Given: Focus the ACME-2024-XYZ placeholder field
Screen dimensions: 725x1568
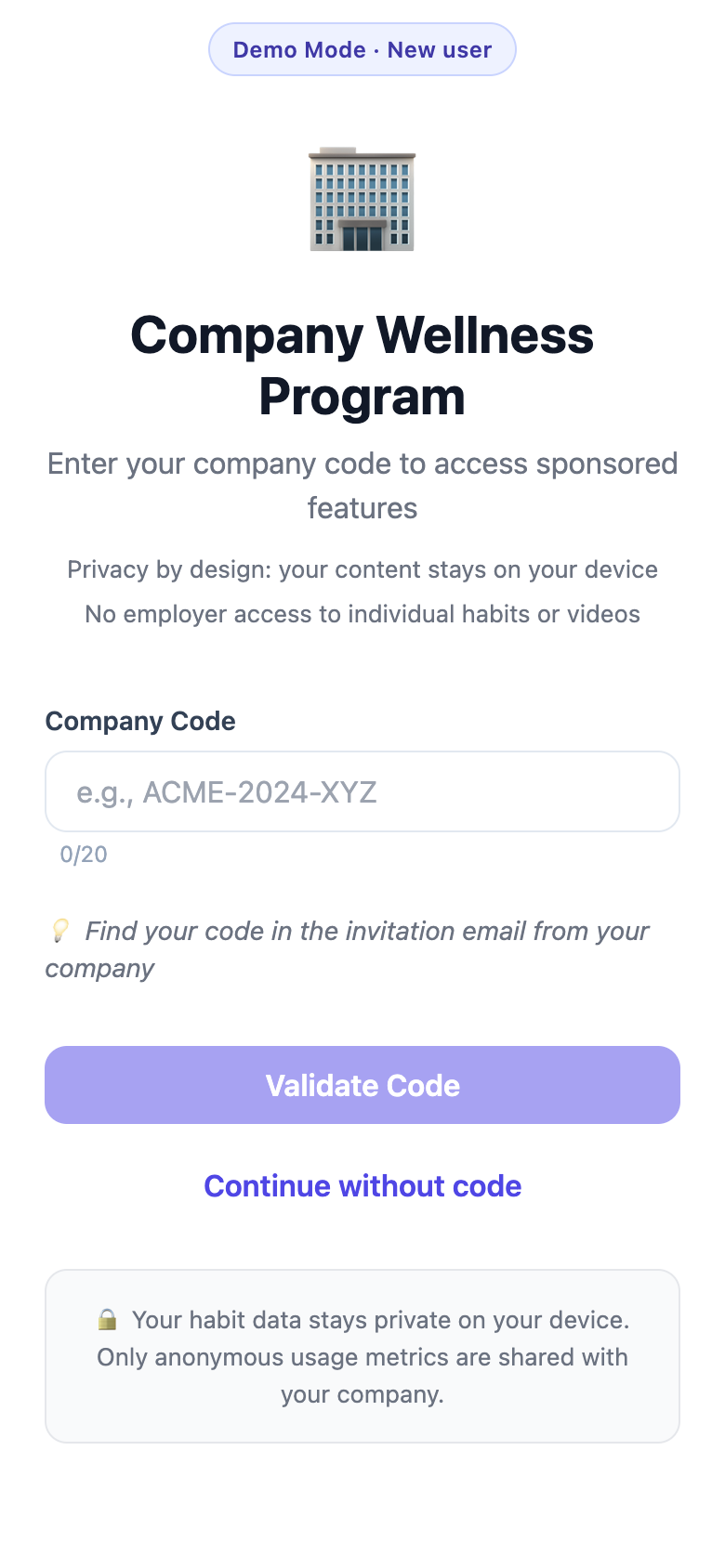Looking at the screenshot, I should click(362, 791).
